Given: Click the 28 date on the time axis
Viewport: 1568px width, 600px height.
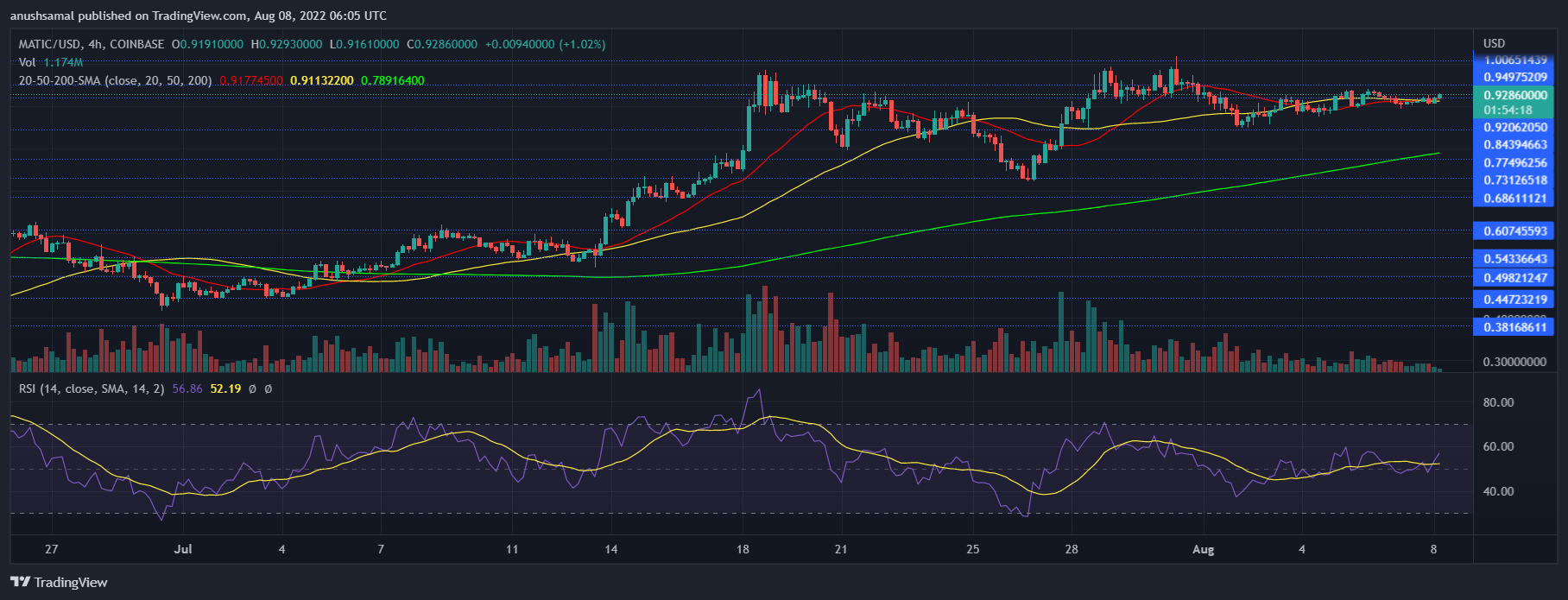Looking at the screenshot, I should (1072, 549).
